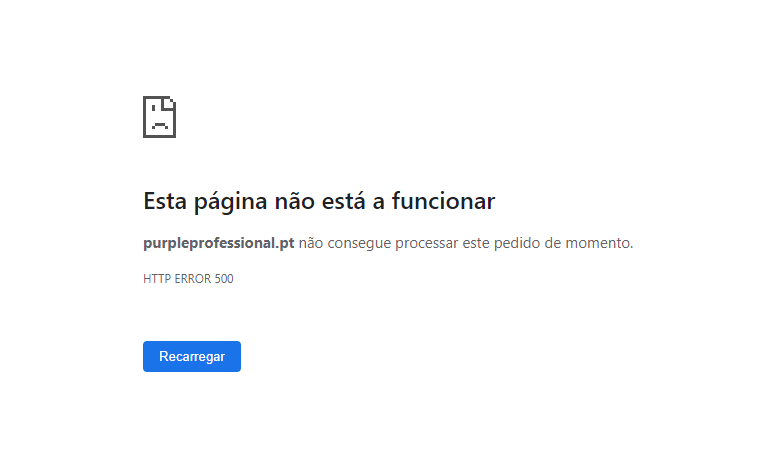
Task: Click the sad page error icon
Action: tap(159, 117)
